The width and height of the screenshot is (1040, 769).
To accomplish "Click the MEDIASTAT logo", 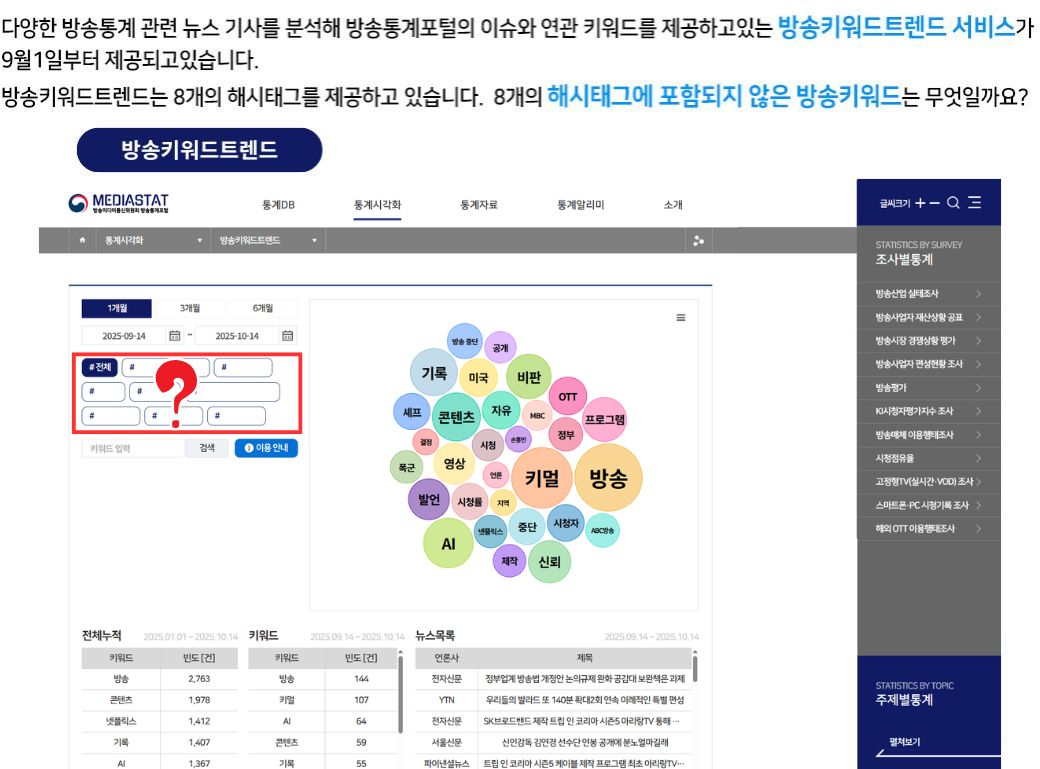I will [119, 204].
